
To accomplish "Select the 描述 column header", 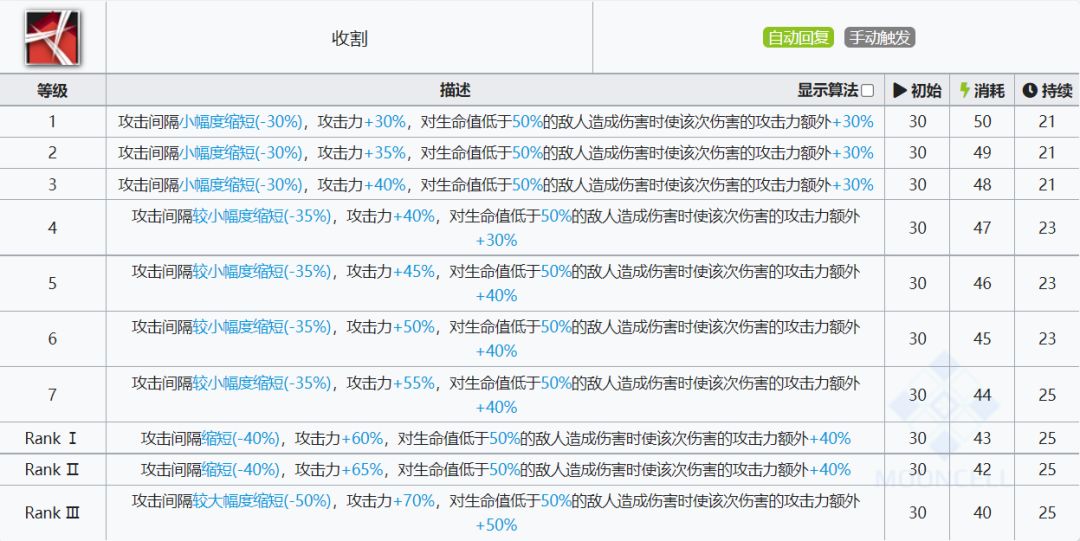I will (x=454, y=90).
